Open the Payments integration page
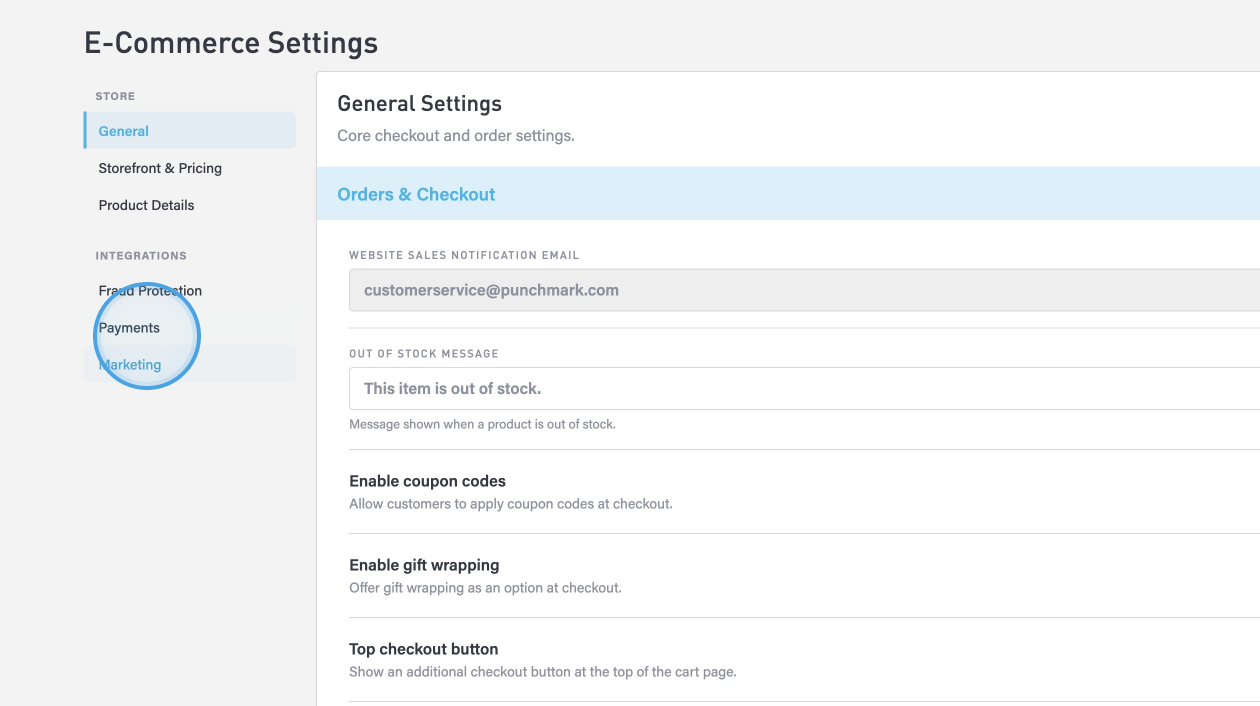The image size is (1260, 706). click(x=129, y=328)
